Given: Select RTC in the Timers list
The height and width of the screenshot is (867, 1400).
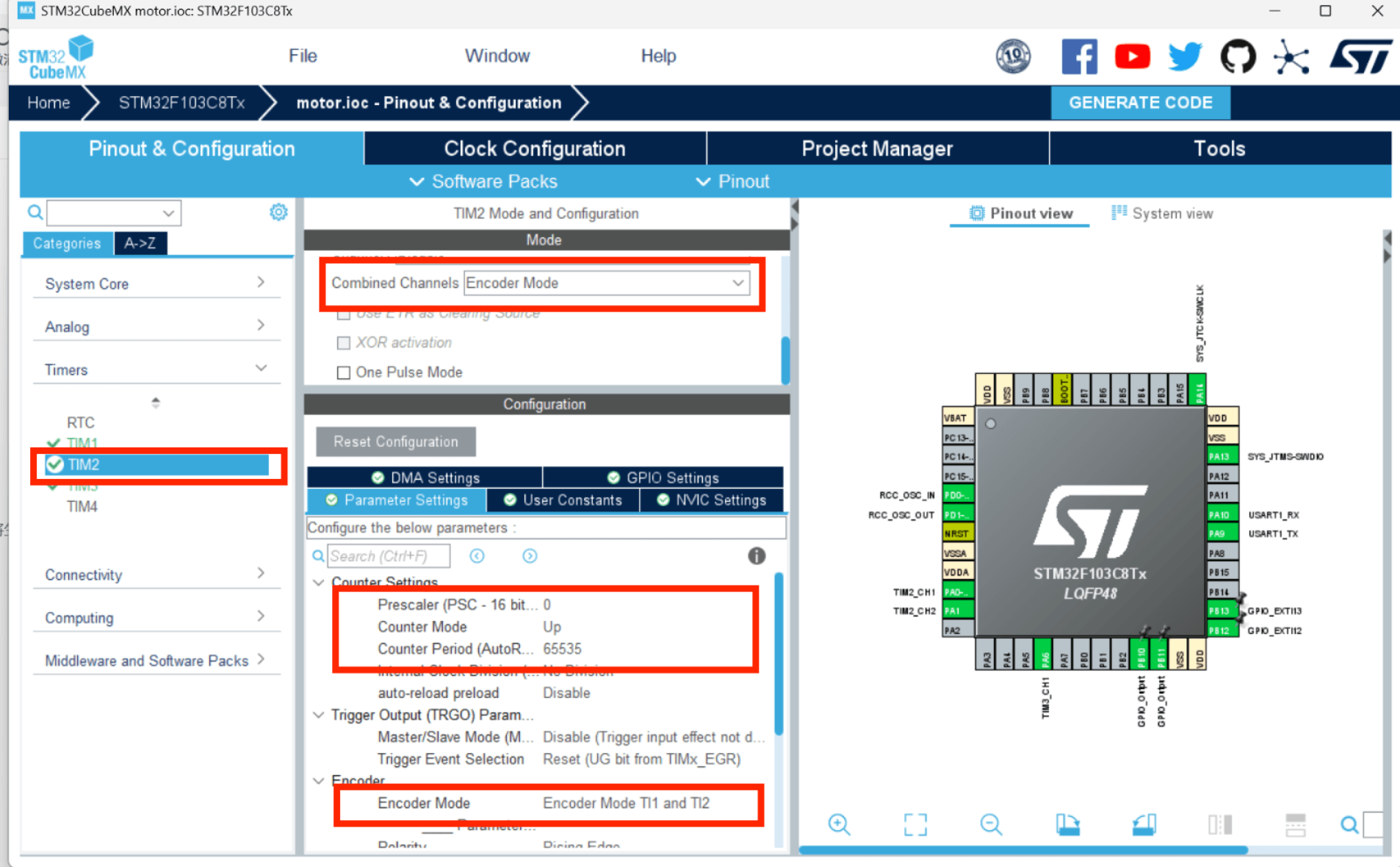Looking at the screenshot, I should tap(80, 422).
